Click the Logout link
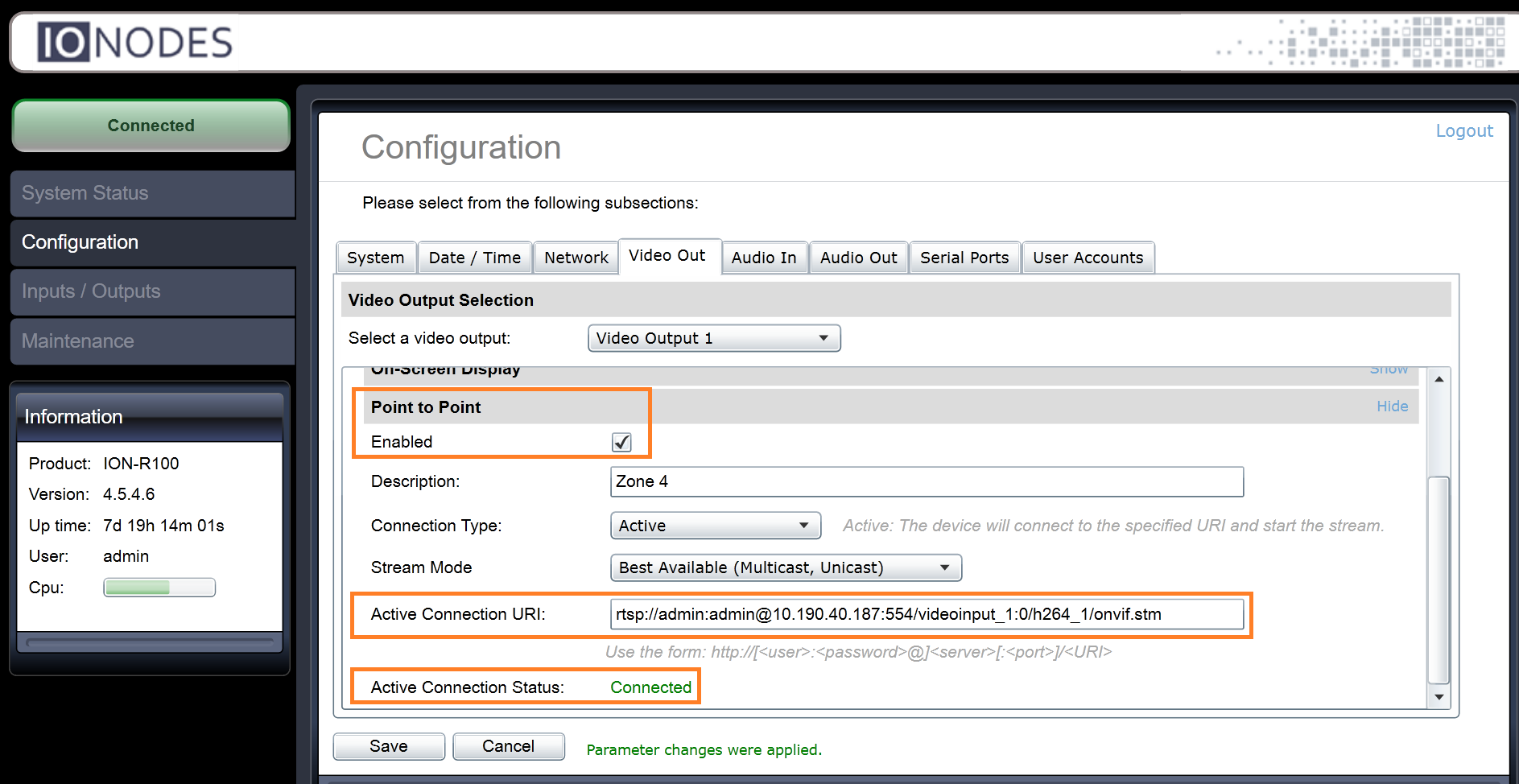 coord(1463,130)
